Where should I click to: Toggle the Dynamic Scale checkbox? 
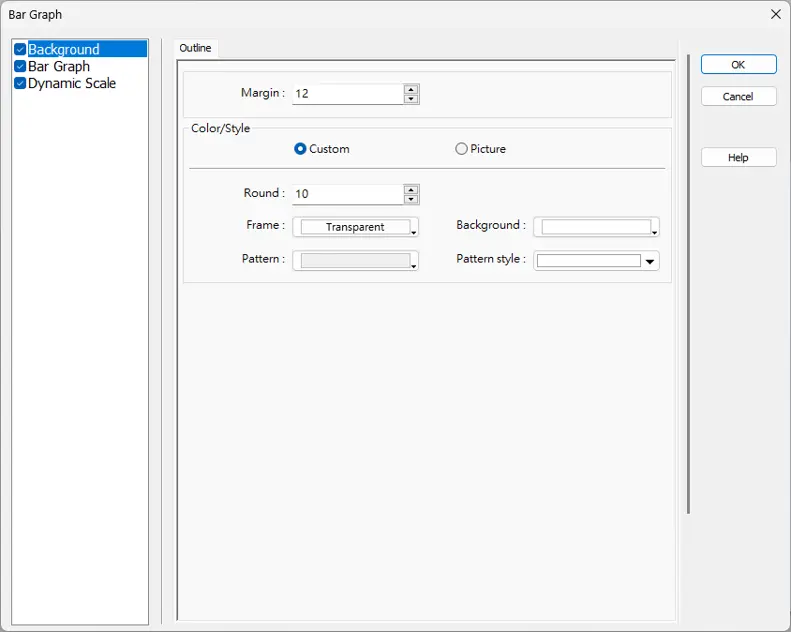tap(20, 83)
